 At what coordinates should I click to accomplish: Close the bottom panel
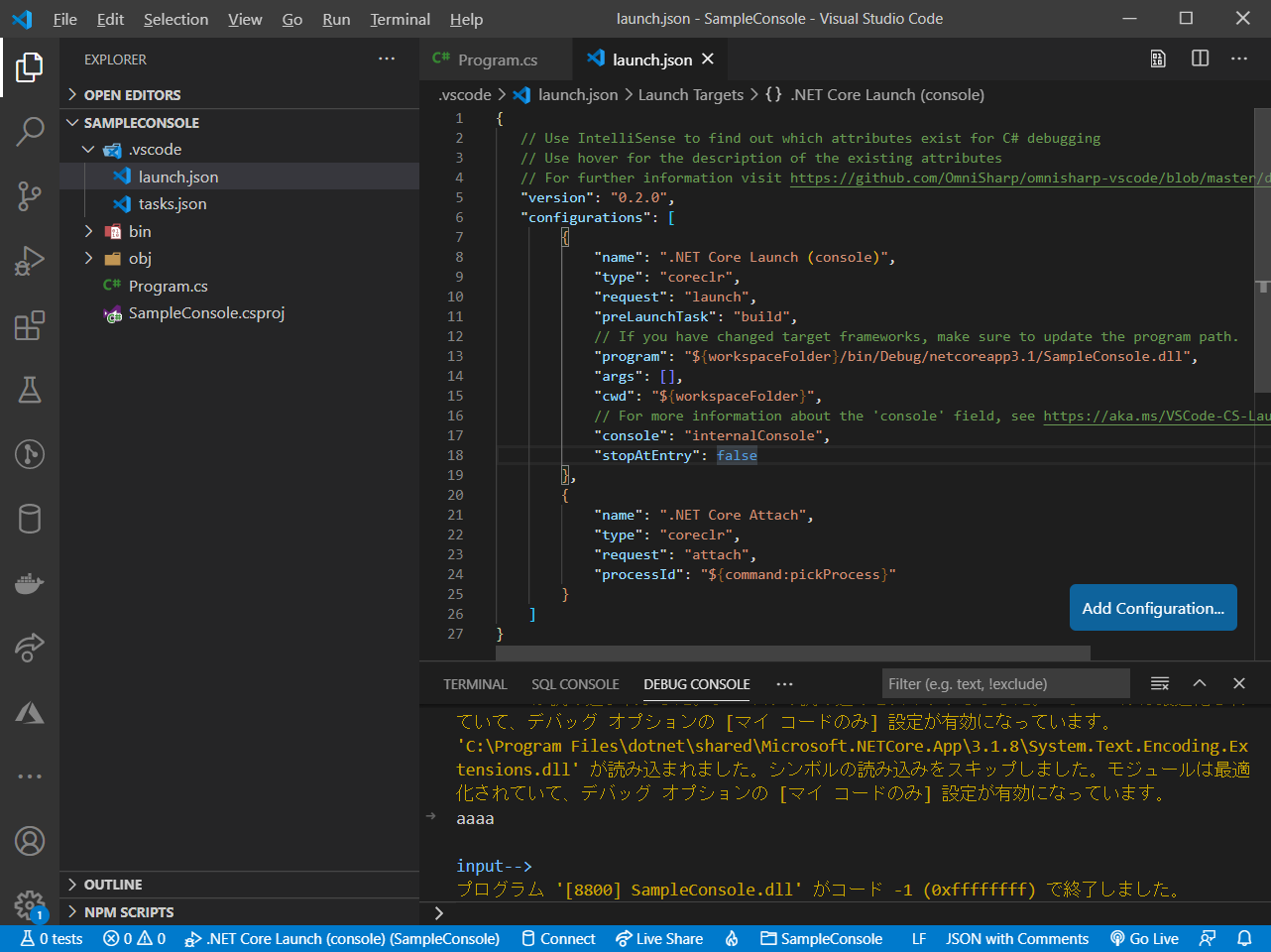(1239, 683)
